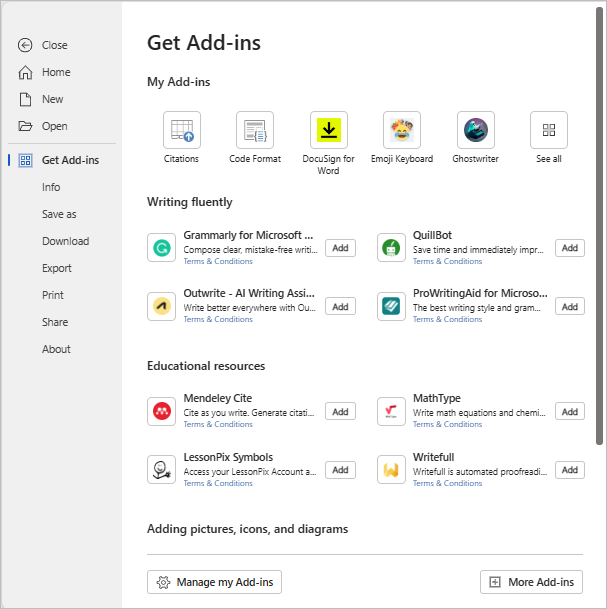Click the Outwrite - AI Writing Assi... title

click(x=249, y=293)
